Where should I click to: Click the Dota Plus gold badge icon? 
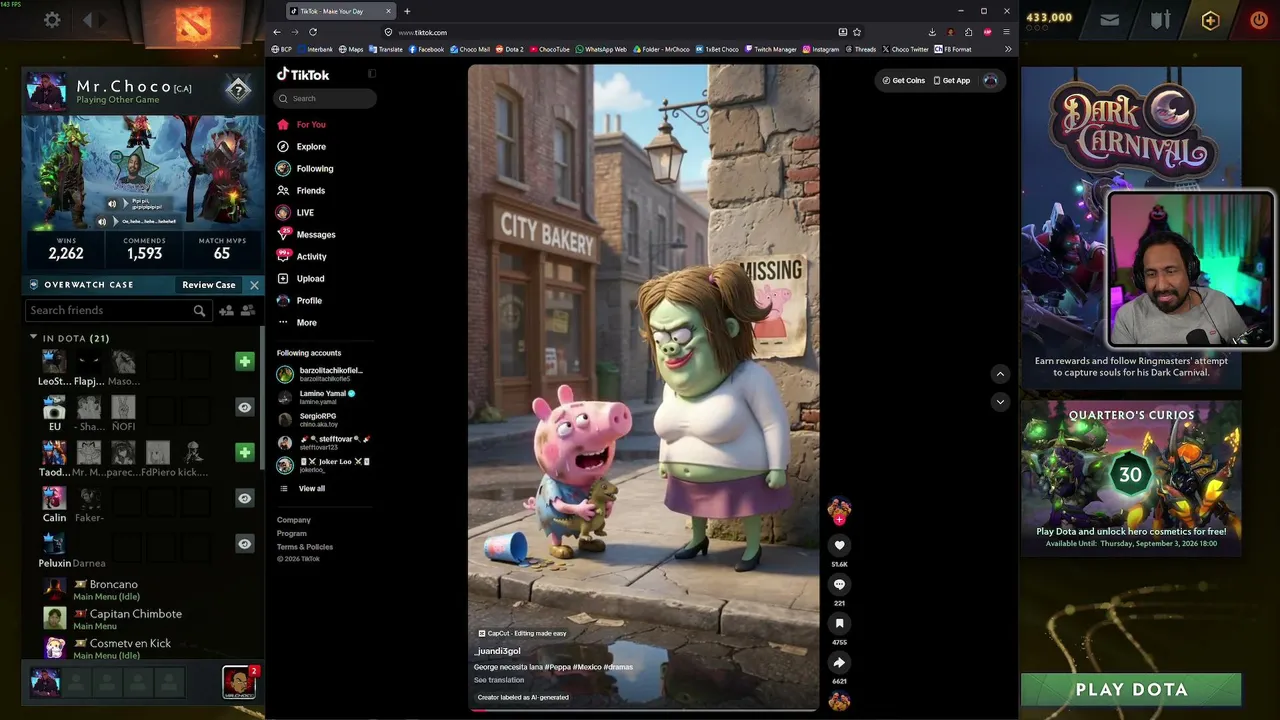coord(1210,20)
